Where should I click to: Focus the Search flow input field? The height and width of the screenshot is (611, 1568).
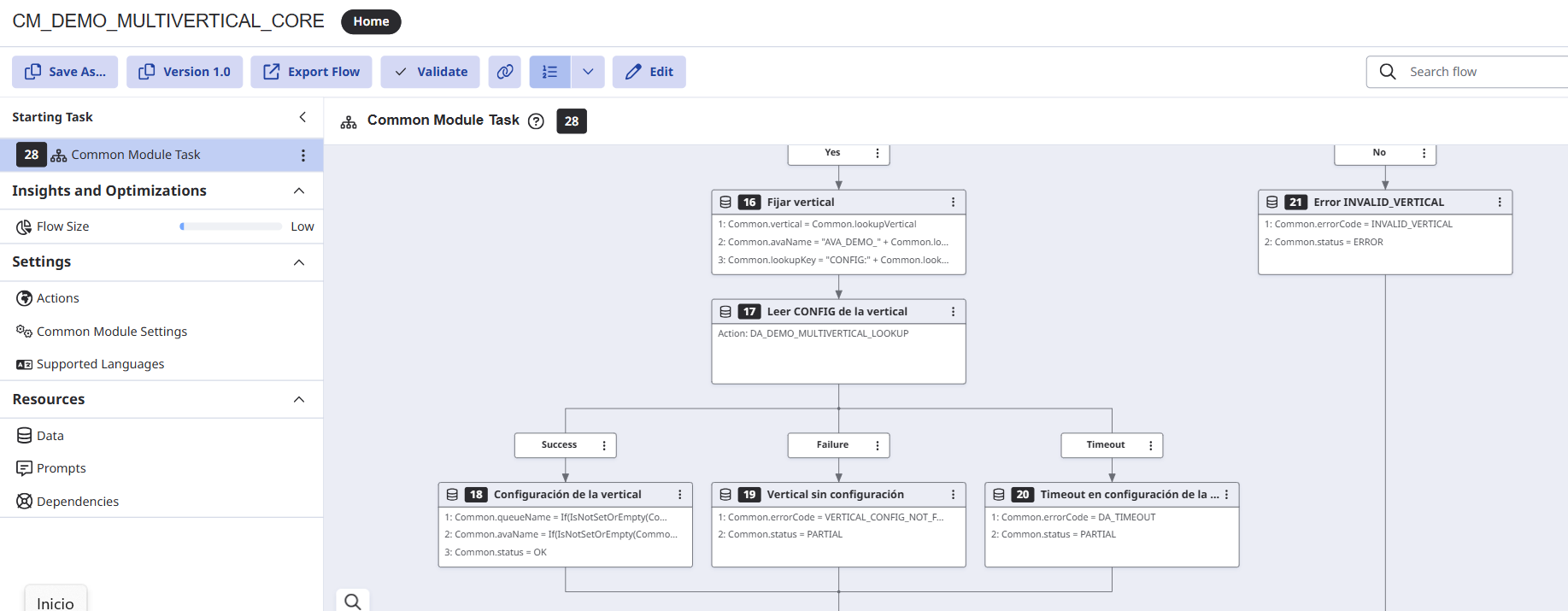click(1467, 72)
